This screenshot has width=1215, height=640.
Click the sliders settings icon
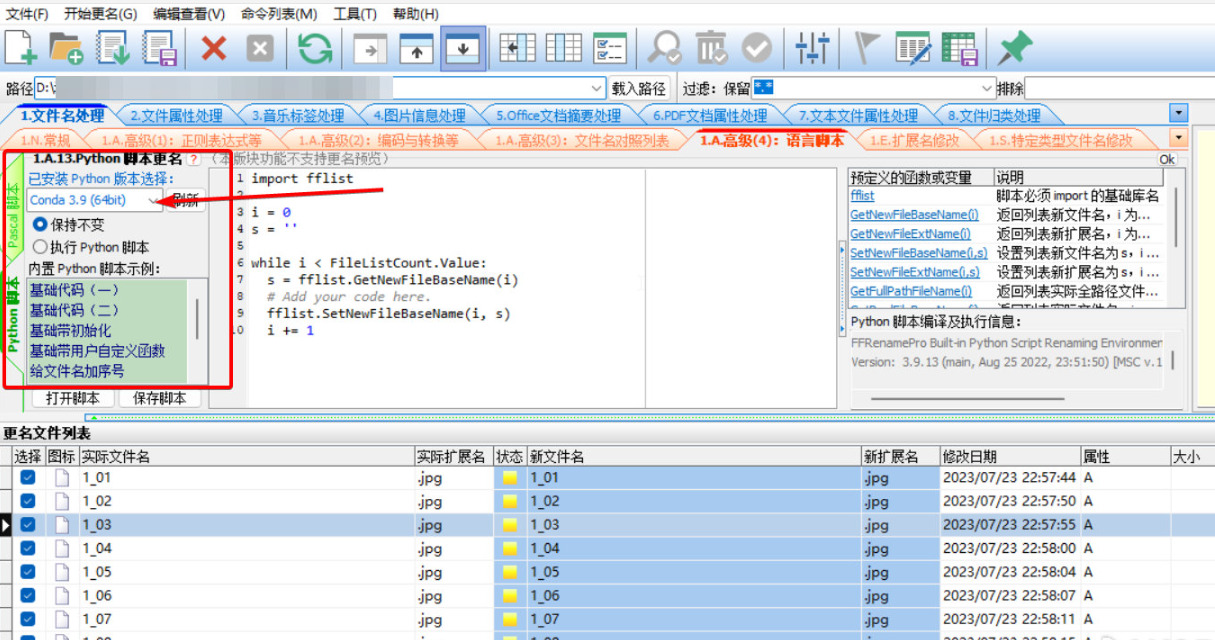coord(813,47)
